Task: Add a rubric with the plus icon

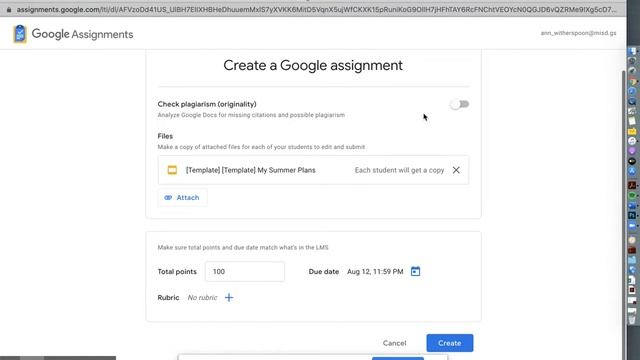Action: (229, 298)
